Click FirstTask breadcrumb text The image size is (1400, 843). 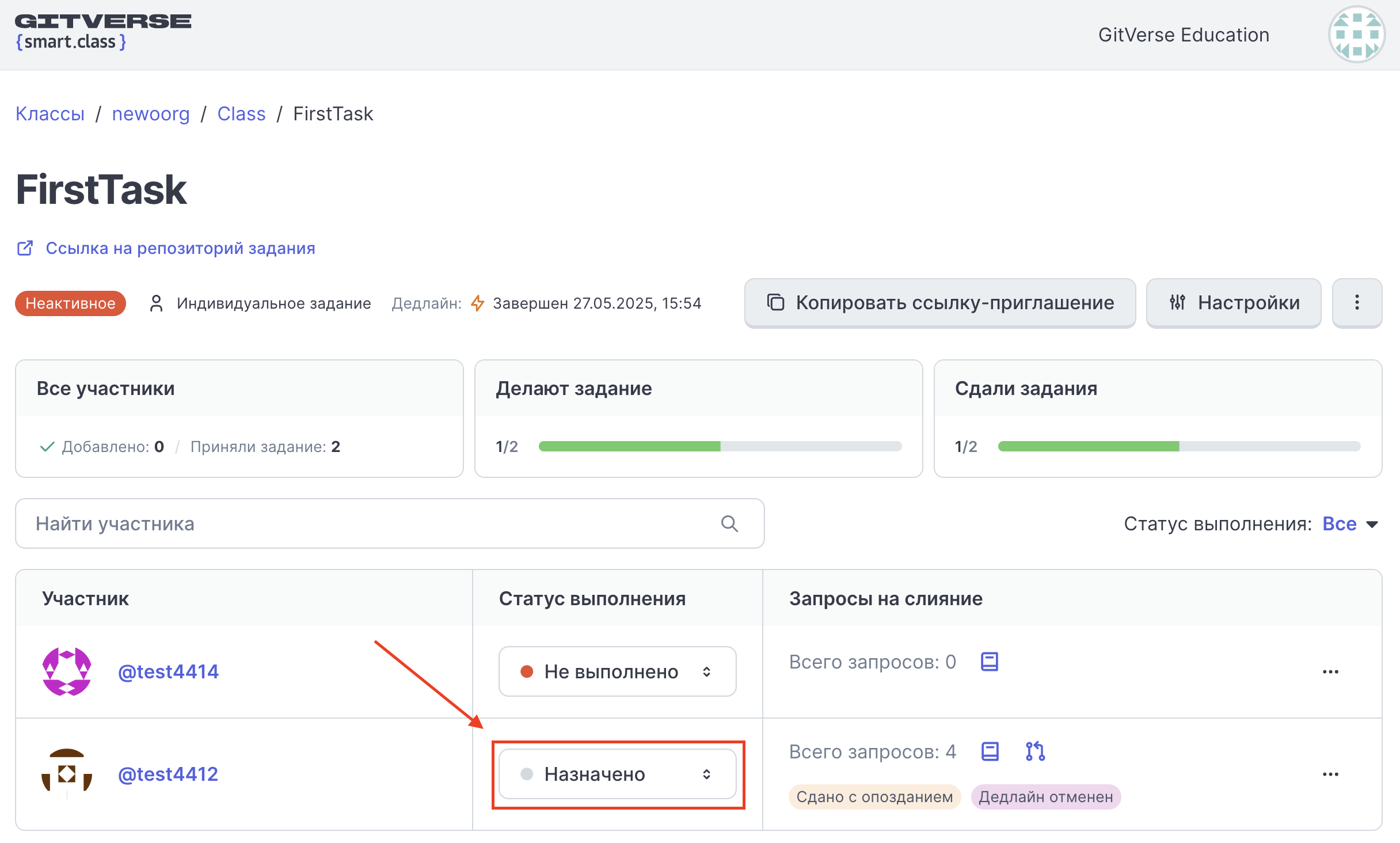tap(333, 114)
